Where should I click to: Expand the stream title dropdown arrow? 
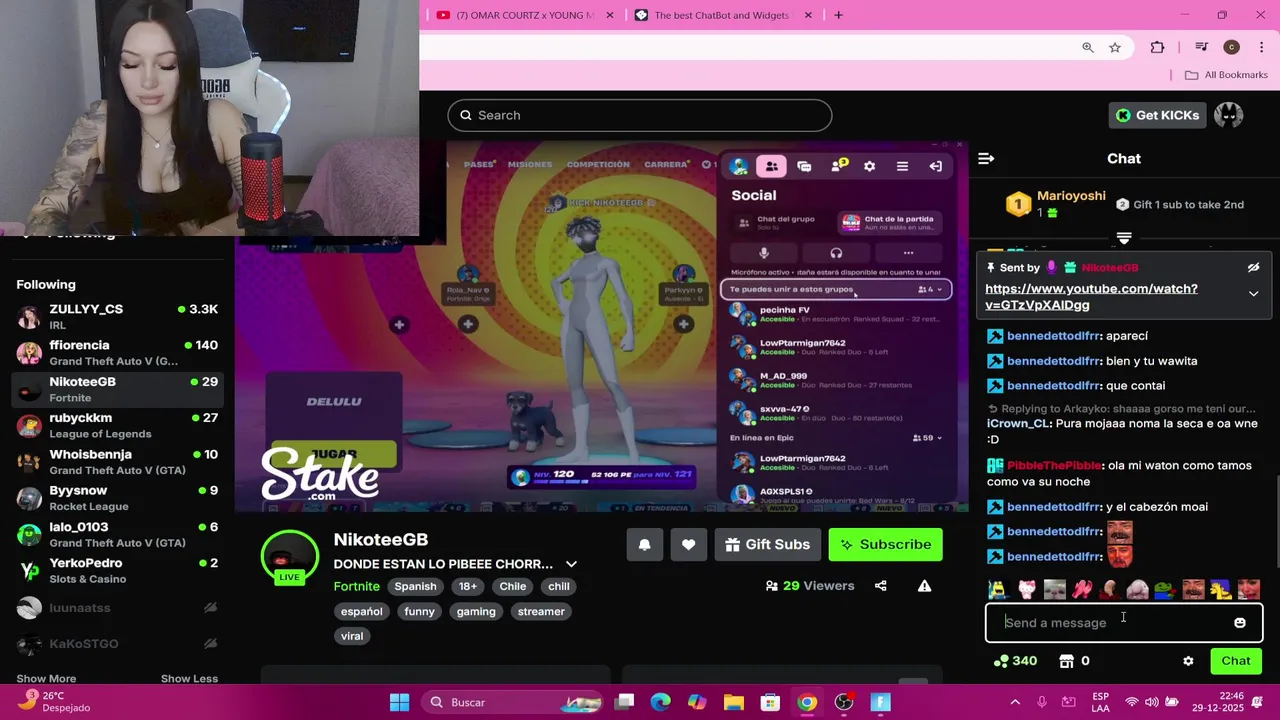coord(571,564)
